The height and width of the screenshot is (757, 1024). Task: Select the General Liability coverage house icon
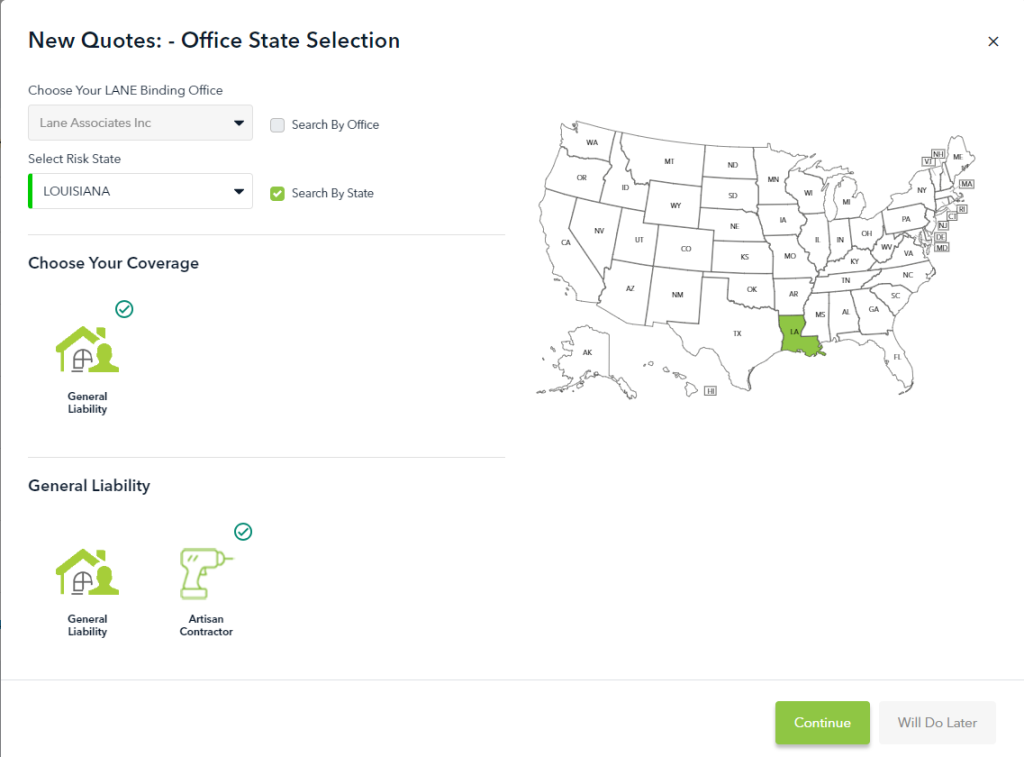click(x=87, y=350)
